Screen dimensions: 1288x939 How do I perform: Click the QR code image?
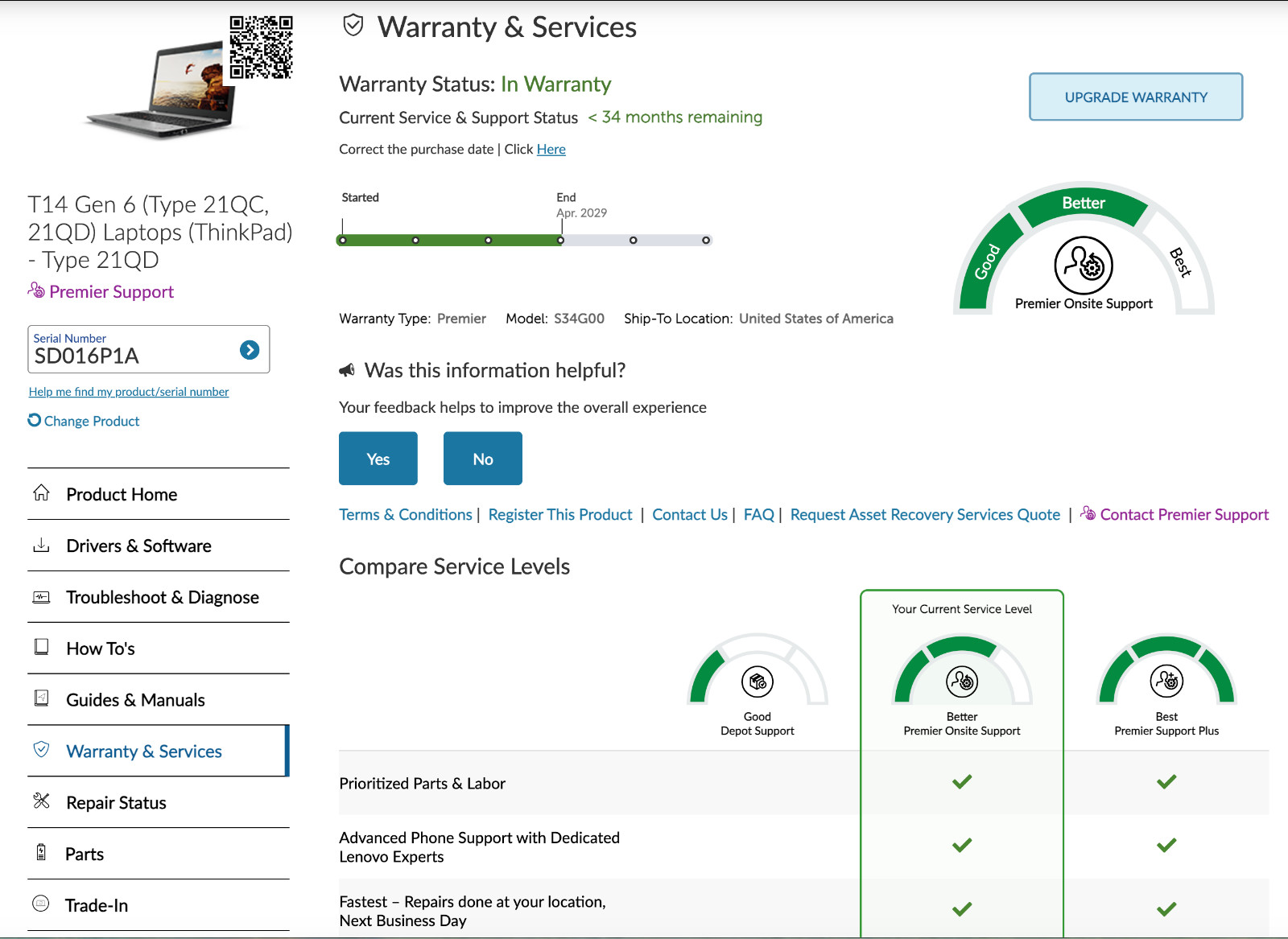261,47
